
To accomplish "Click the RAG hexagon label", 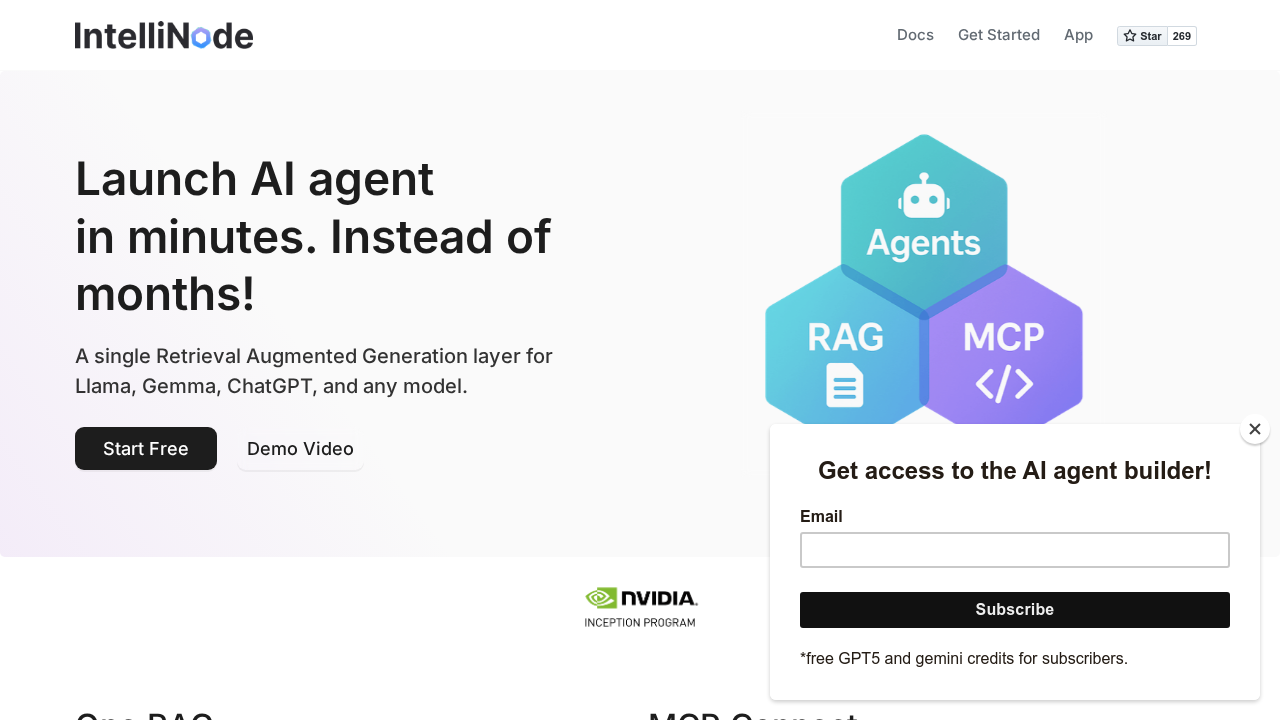I will [845, 338].
